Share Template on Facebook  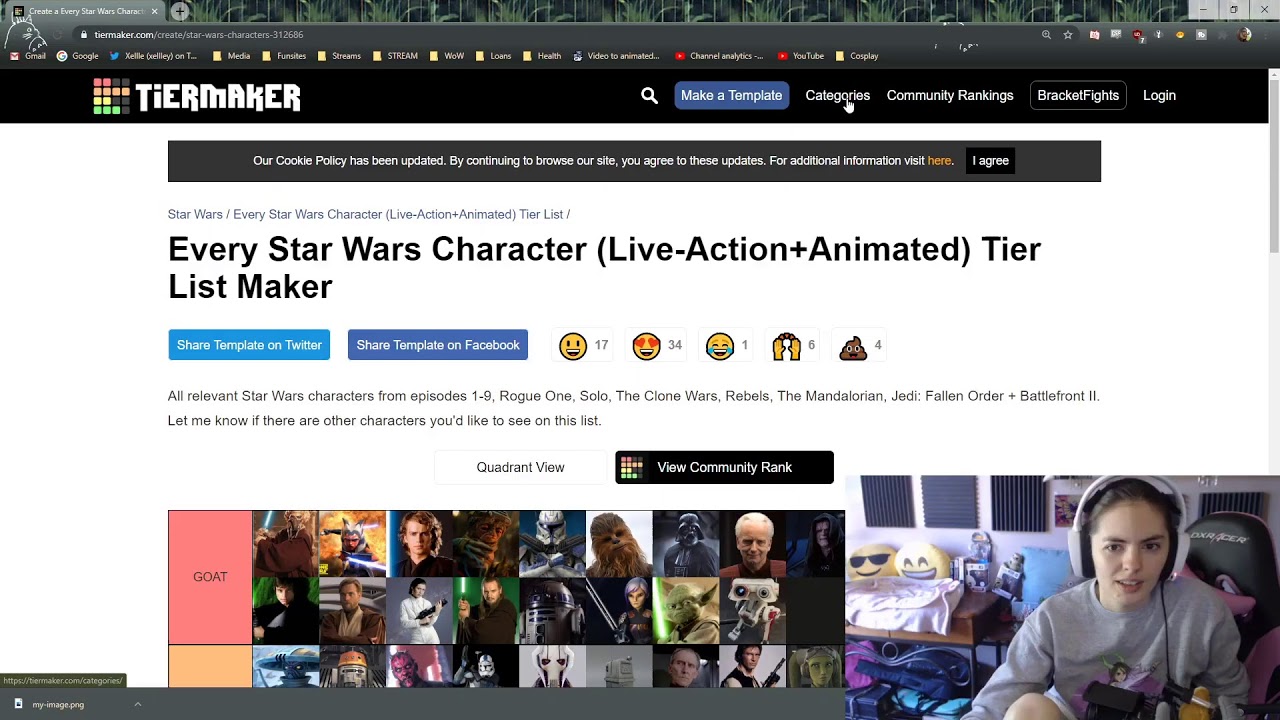coord(438,345)
